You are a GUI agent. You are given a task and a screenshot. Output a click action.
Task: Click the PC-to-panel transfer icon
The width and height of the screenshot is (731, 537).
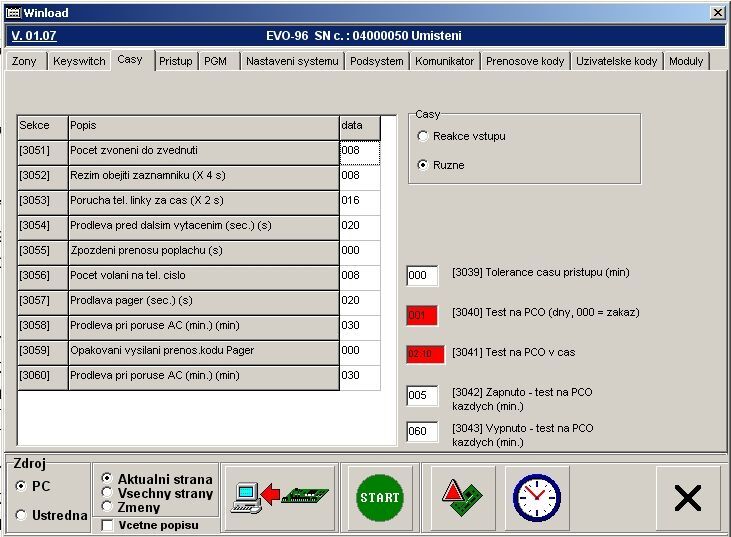[280, 497]
